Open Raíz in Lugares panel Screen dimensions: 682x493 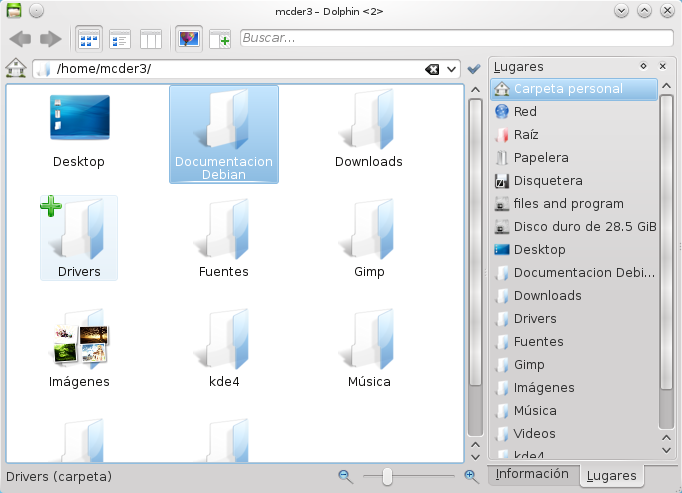(x=574, y=135)
